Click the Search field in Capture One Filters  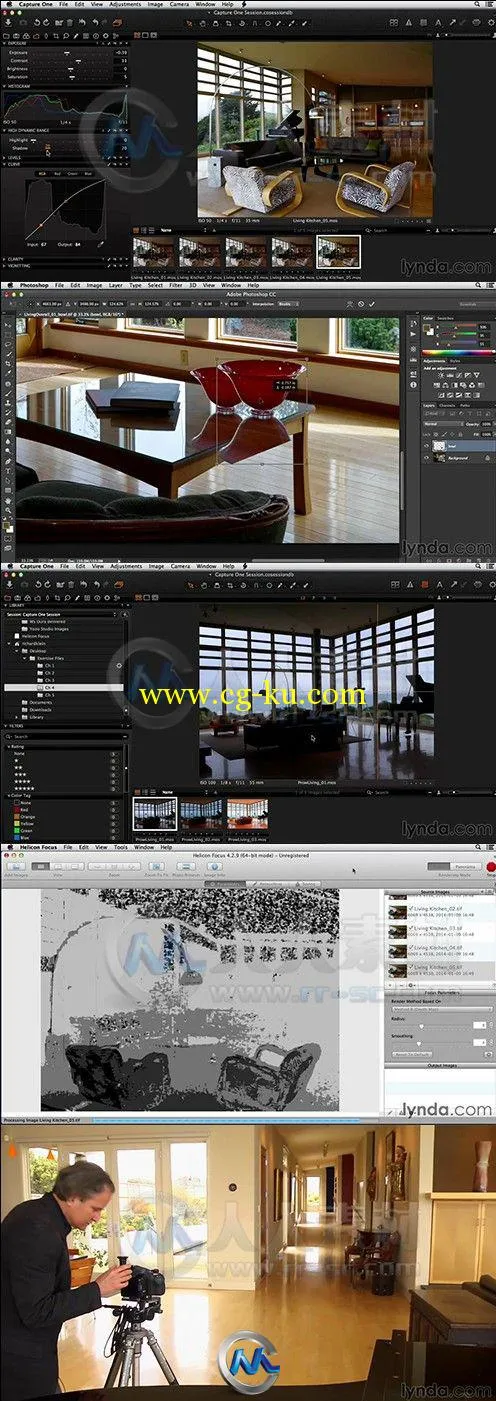[63, 737]
